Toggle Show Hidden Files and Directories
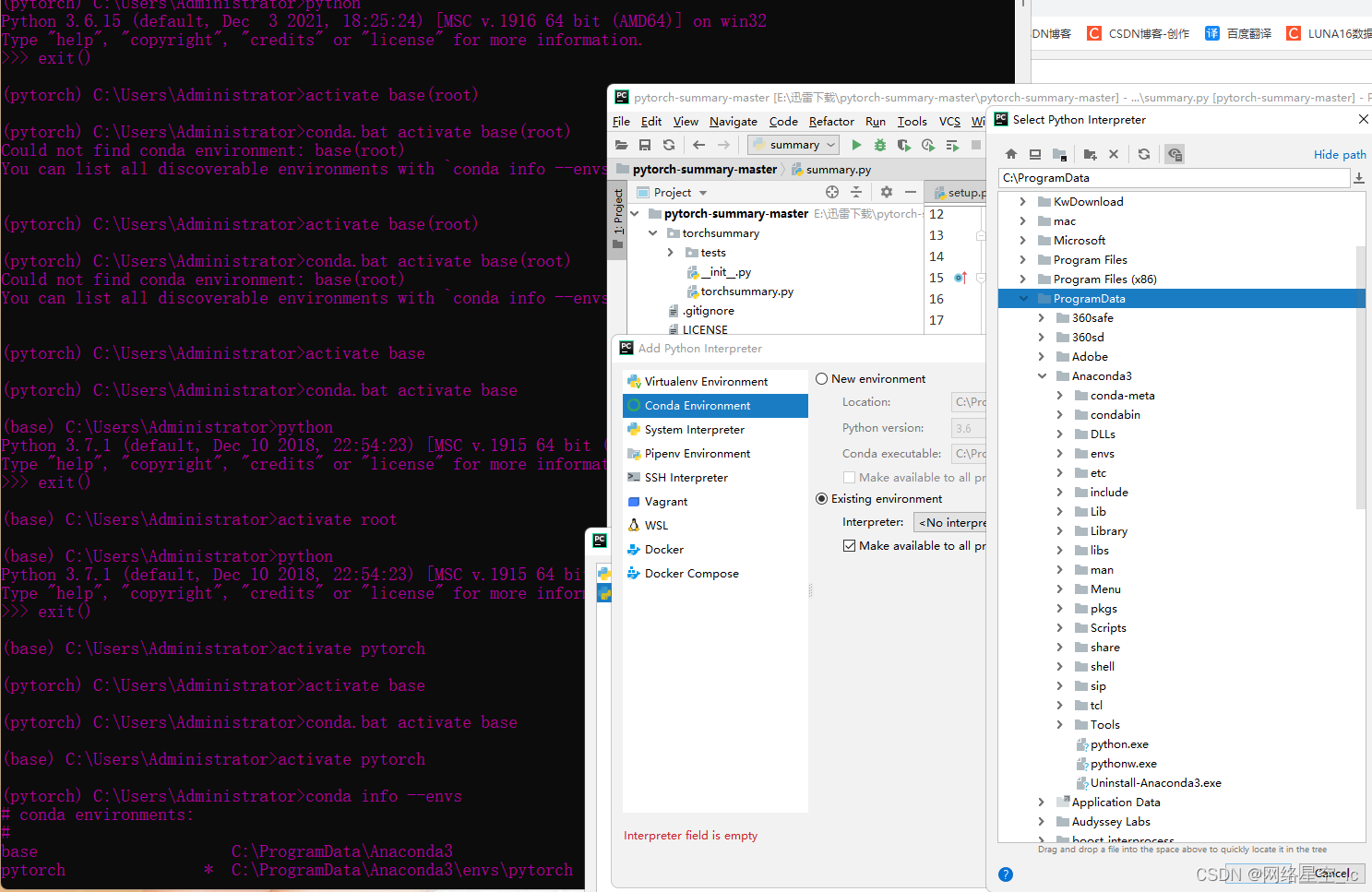The image size is (1372, 892). (x=1175, y=154)
